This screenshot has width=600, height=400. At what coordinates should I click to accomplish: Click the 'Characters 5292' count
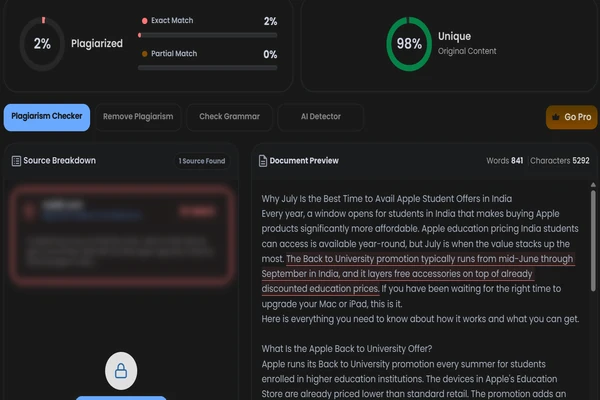coord(559,161)
